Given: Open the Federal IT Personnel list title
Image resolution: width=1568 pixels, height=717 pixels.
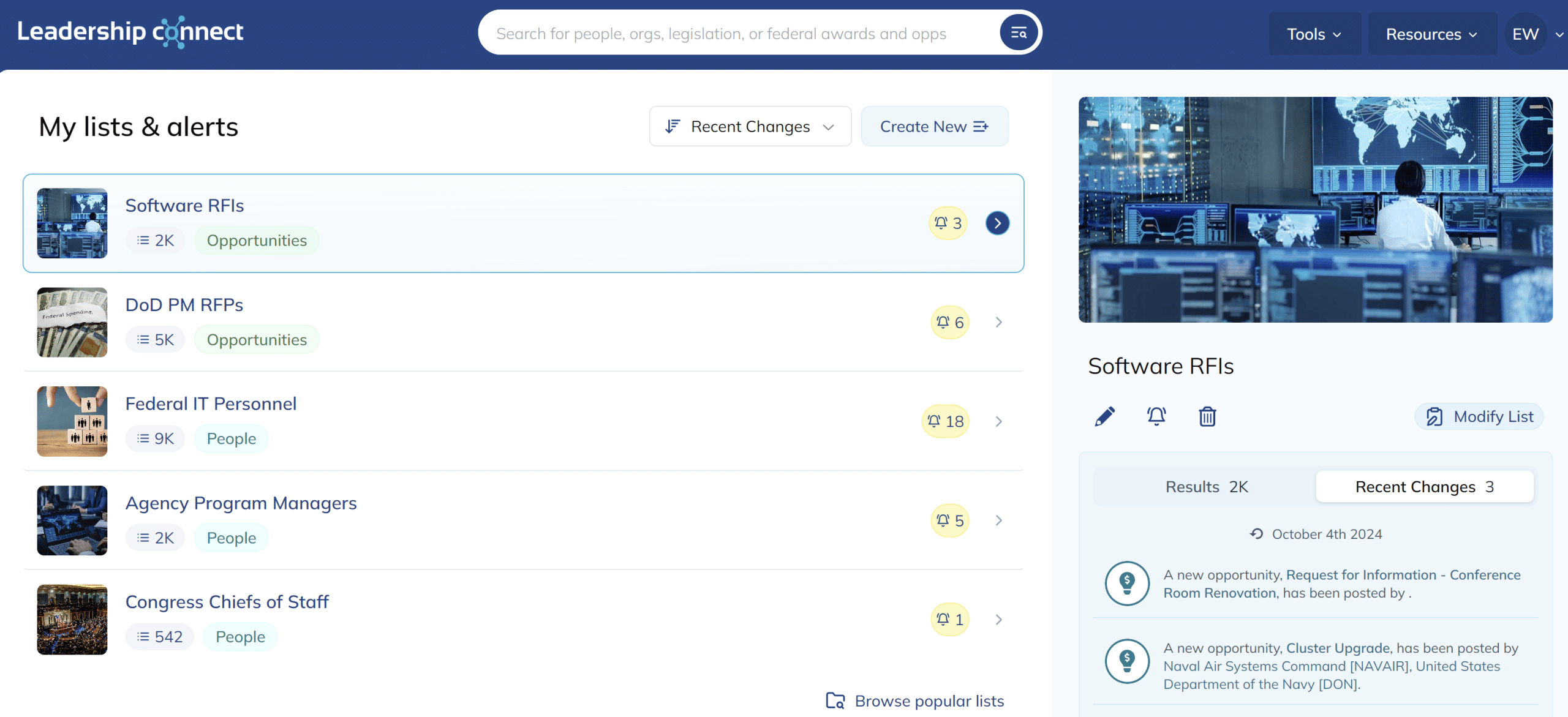Looking at the screenshot, I should coord(211,404).
